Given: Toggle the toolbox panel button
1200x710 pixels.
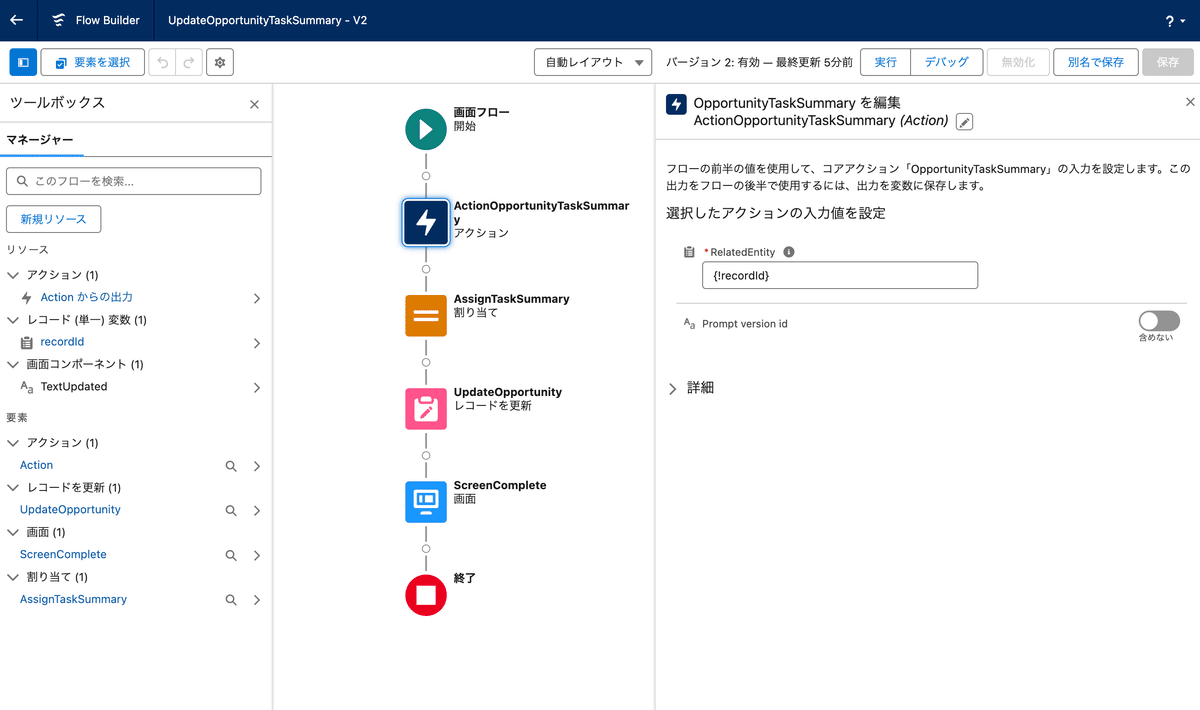Looking at the screenshot, I should click(23, 62).
